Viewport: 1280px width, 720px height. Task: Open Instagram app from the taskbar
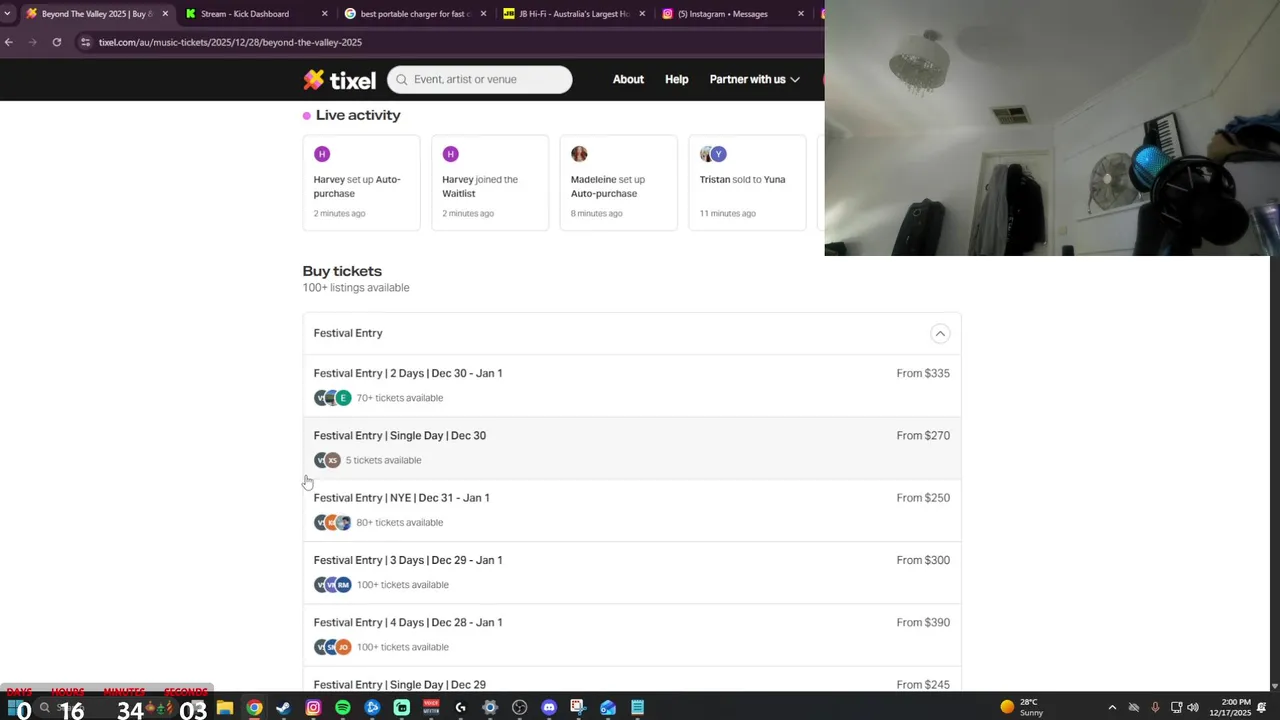click(313, 707)
